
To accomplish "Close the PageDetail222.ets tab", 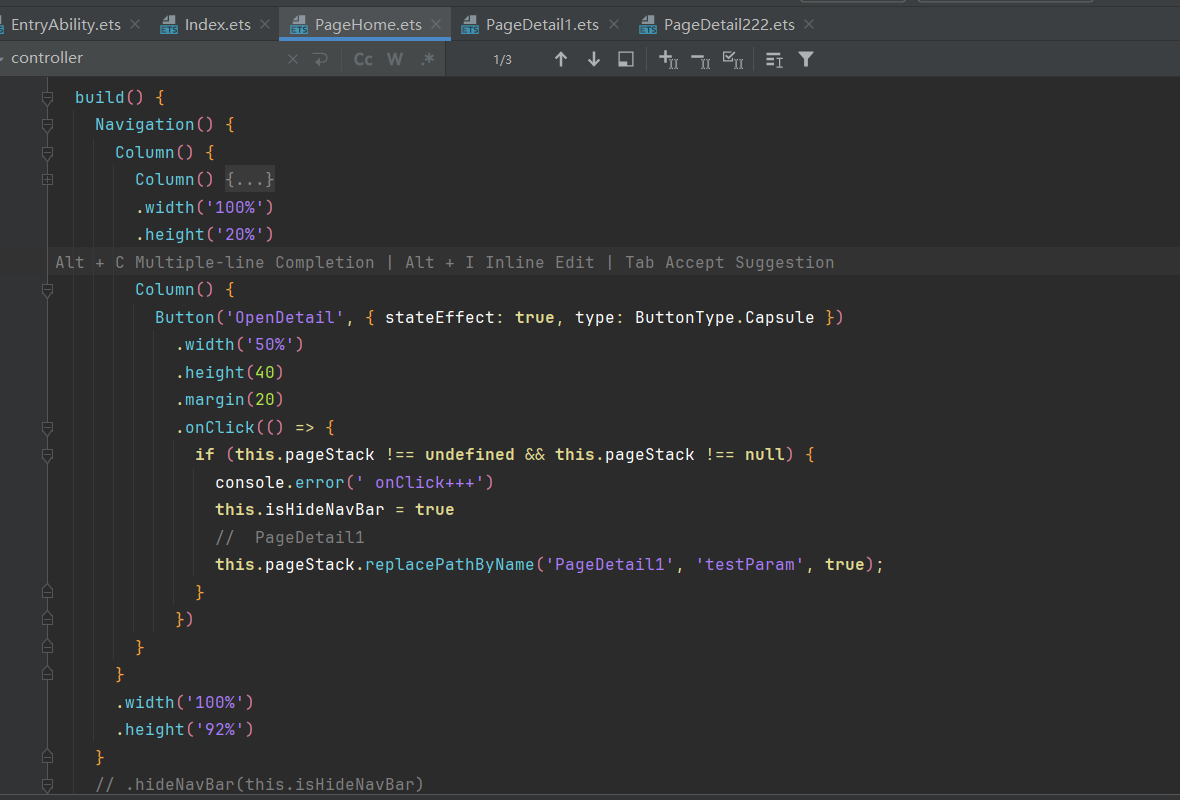I will pyautogui.click(x=809, y=24).
